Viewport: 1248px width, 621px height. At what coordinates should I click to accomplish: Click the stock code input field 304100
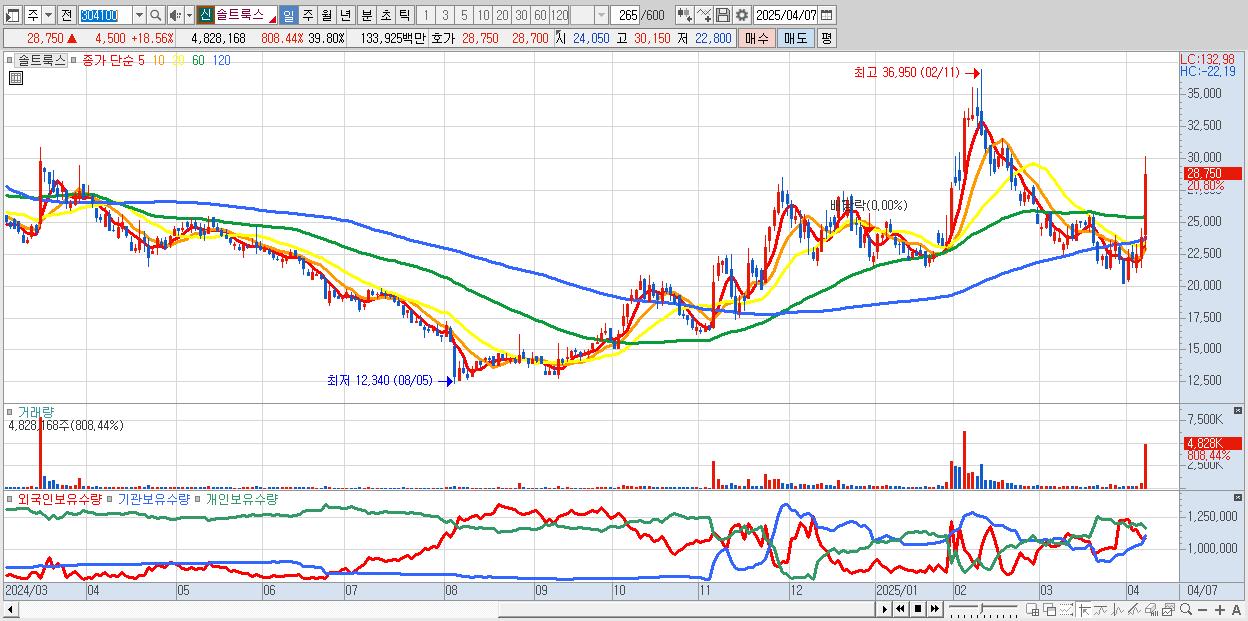click(x=105, y=15)
